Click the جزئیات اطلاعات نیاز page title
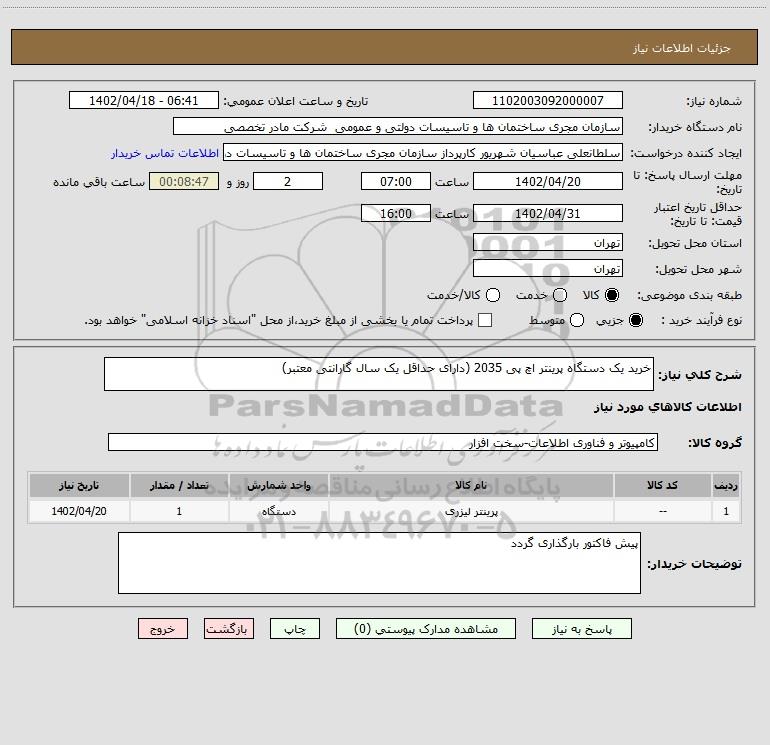Viewport: 770px width, 745px height. [x=681, y=48]
